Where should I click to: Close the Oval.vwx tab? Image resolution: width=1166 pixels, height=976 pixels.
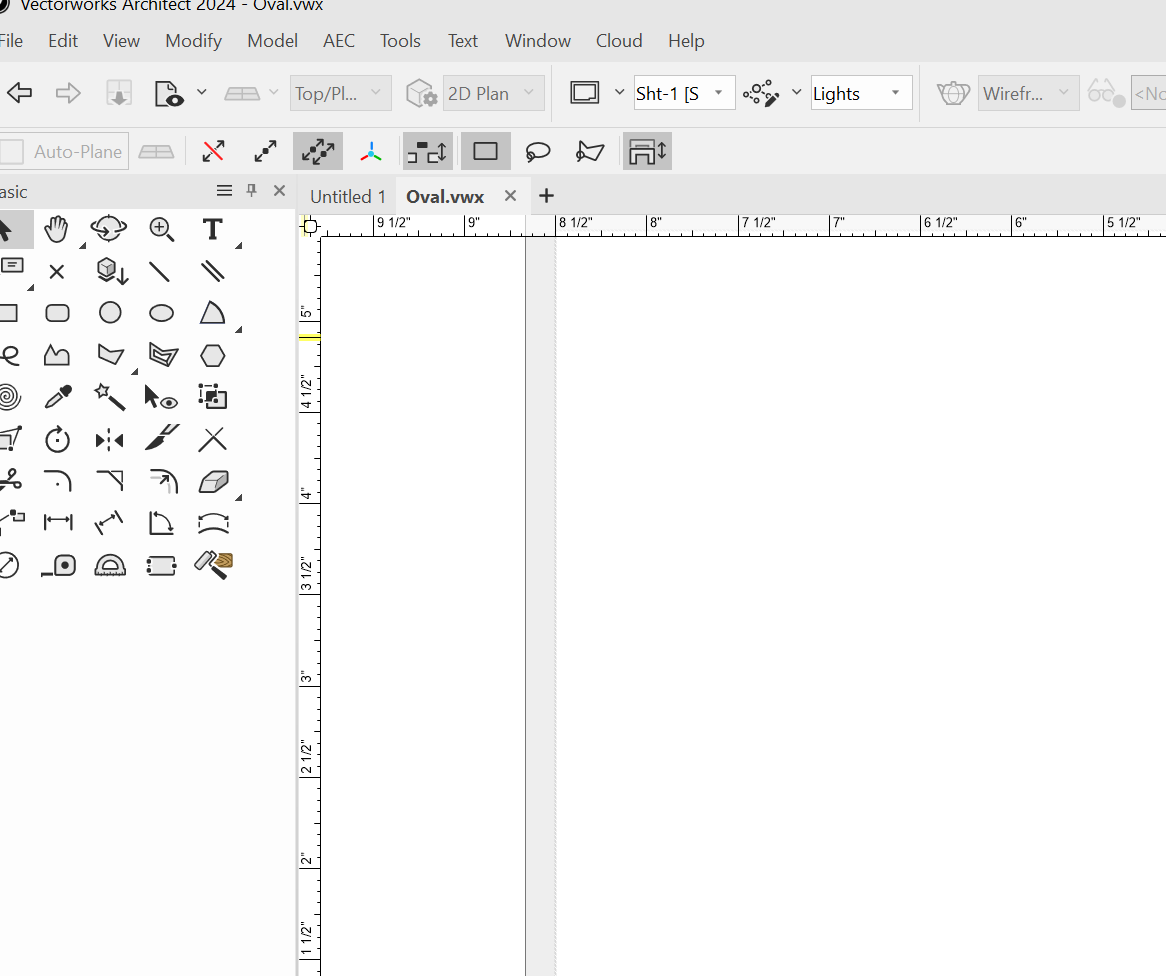point(510,196)
